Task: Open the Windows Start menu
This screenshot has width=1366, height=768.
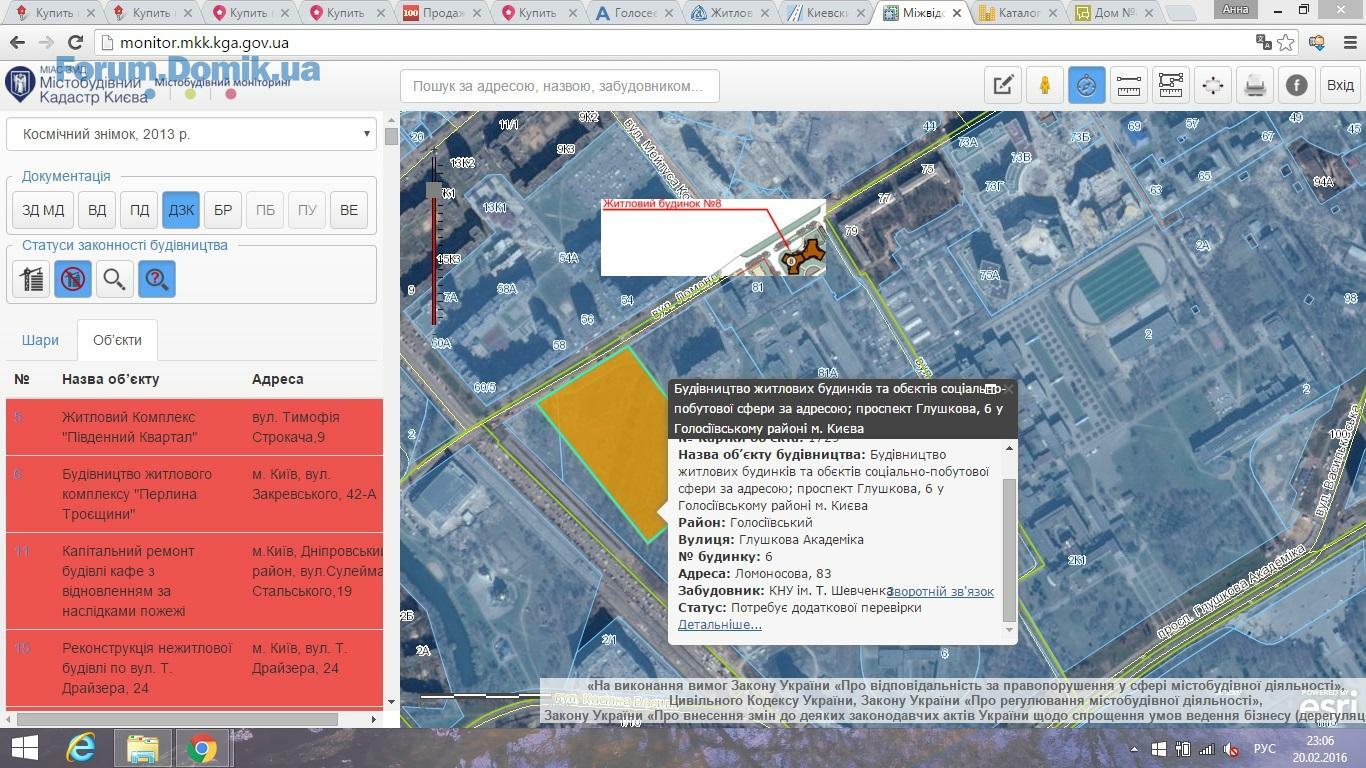Action: pos(24,748)
